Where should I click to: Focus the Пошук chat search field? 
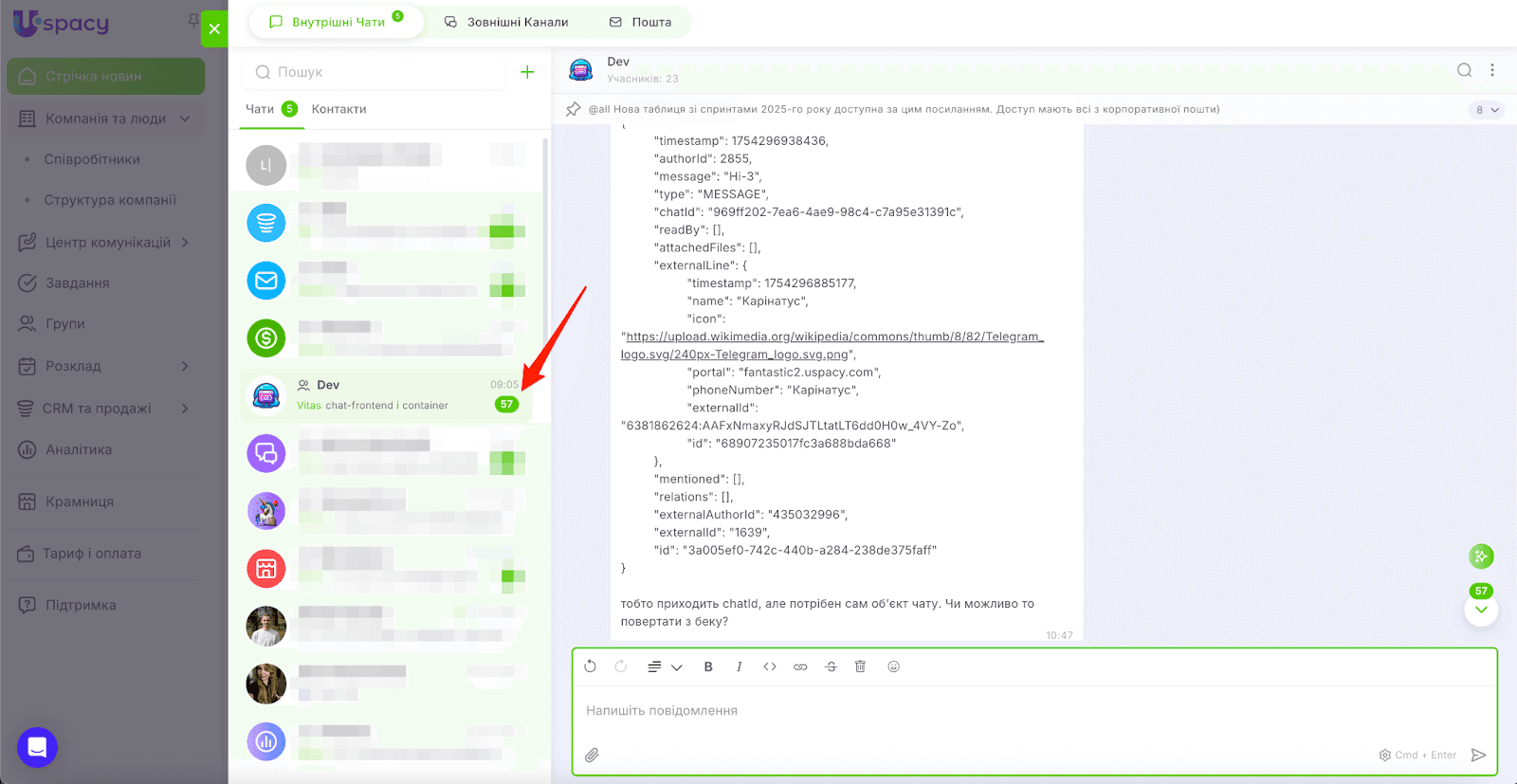pos(375,72)
